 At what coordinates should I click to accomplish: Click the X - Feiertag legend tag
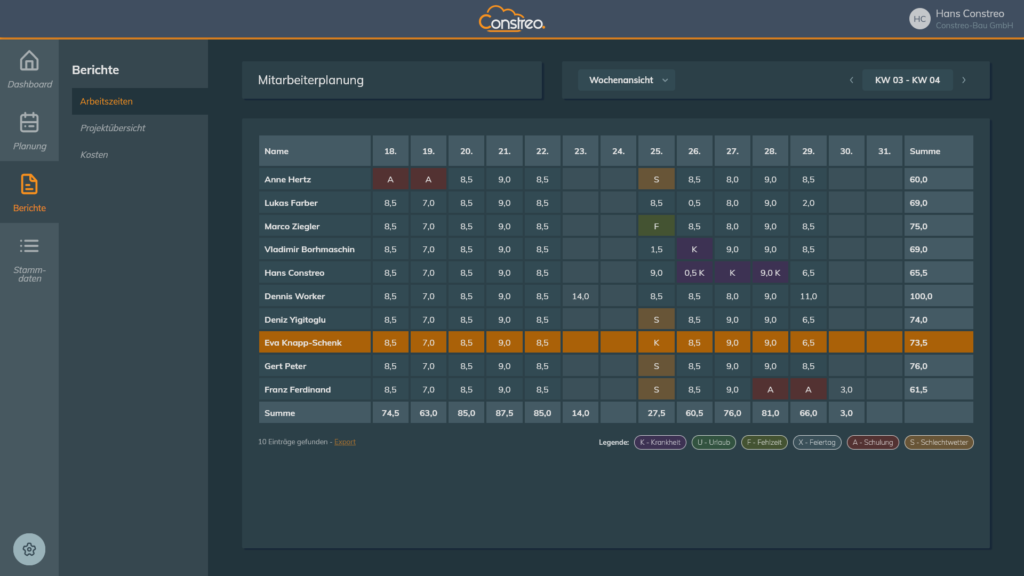tap(817, 442)
